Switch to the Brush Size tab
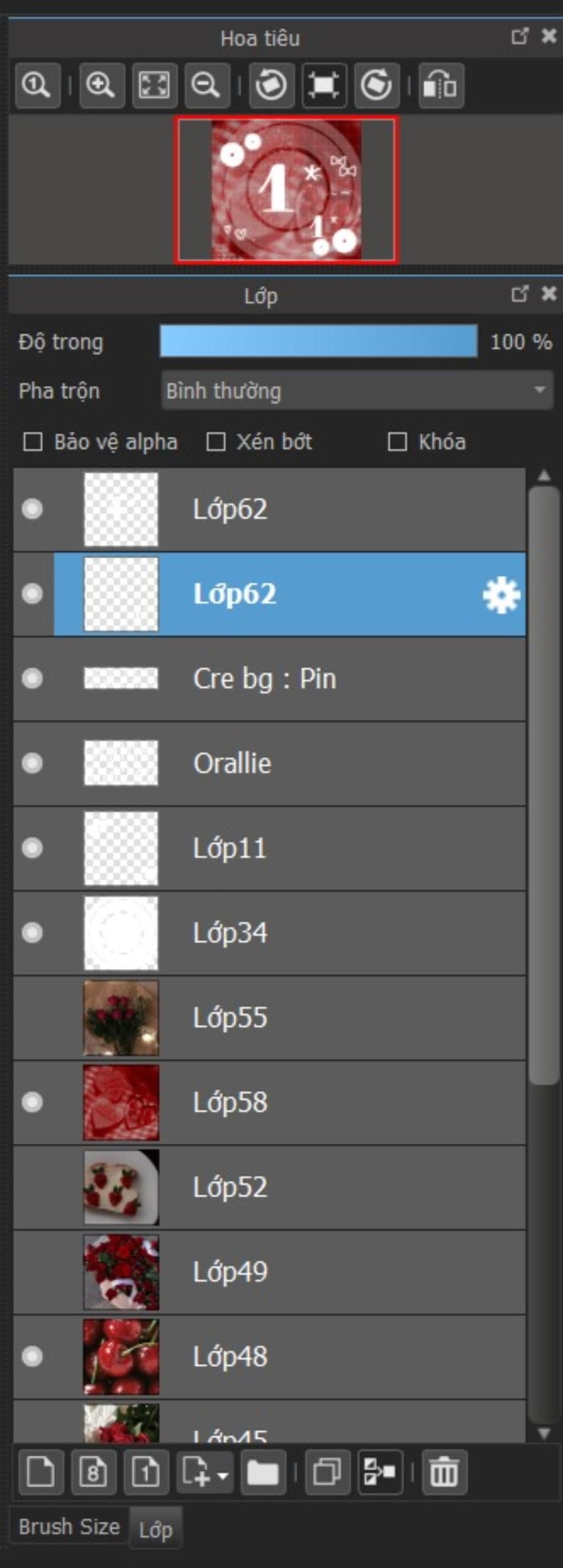 pos(69,1527)
